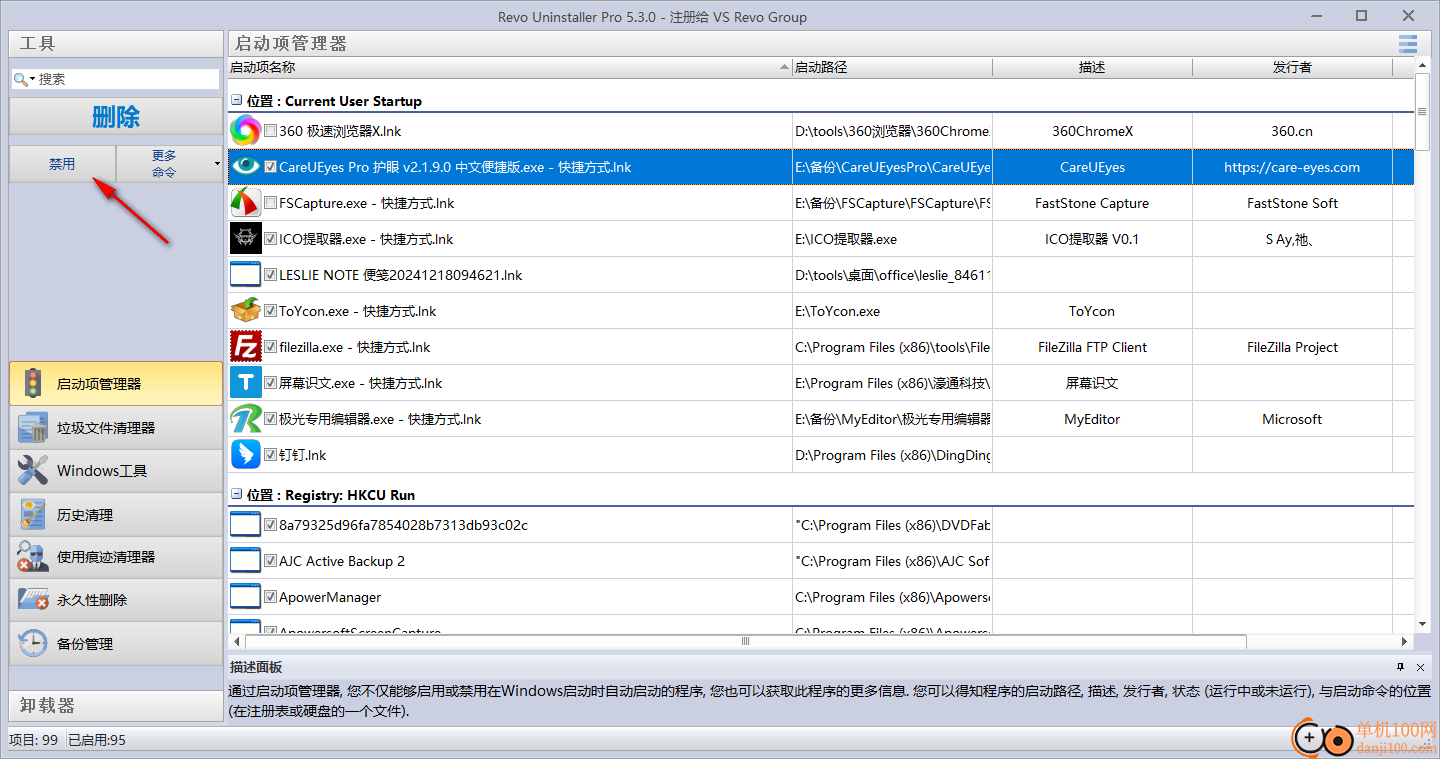Open the 垃圾文件清理器 tool

click(116, 428)
